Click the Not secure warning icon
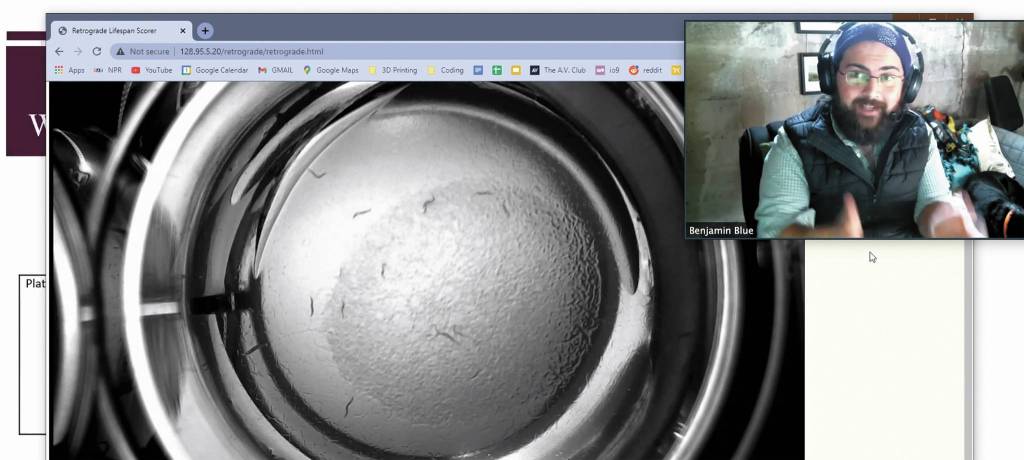Screen dimensions: 1024x460 (120, 51)
